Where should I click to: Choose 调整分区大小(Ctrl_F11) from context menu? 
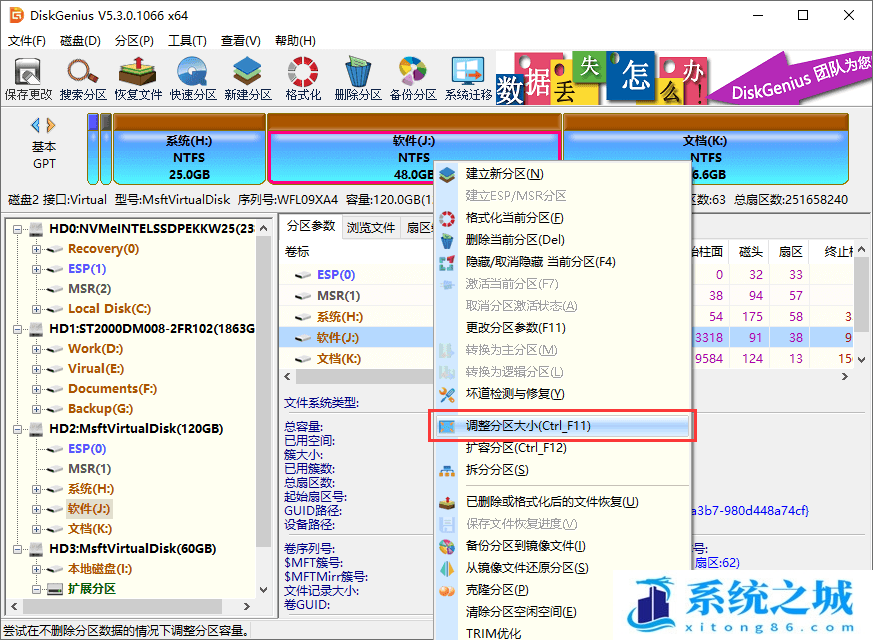[x=562, y=426]
